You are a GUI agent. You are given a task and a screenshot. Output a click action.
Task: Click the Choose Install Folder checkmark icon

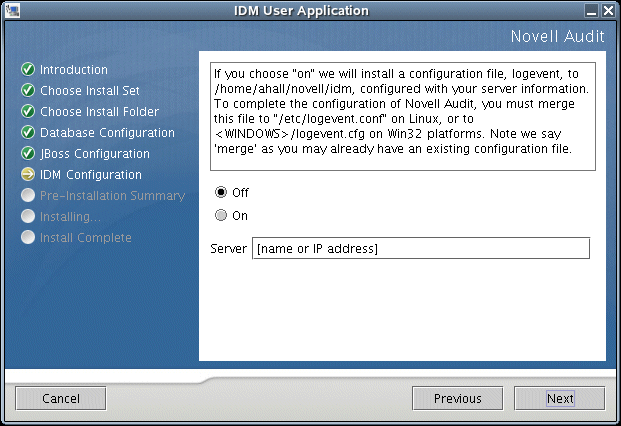(x=27, y=112)
